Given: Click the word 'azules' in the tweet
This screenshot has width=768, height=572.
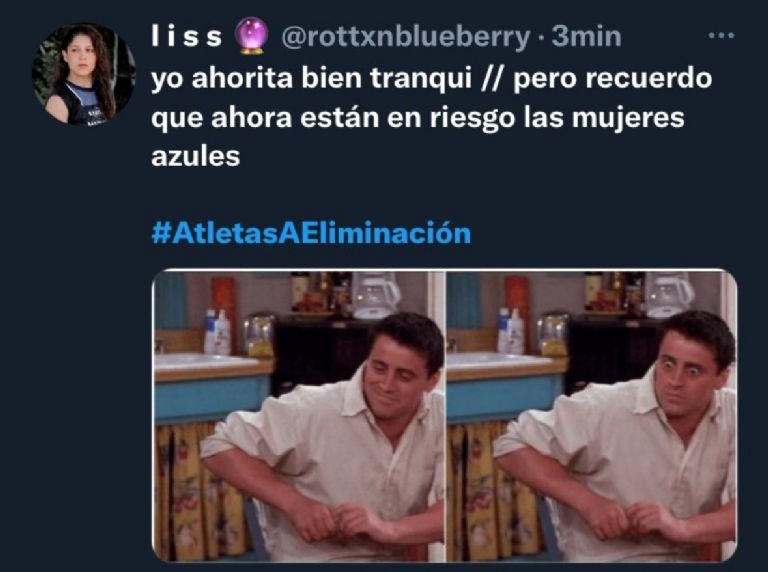Looking at the screenshot, I should tap(195, 157).
